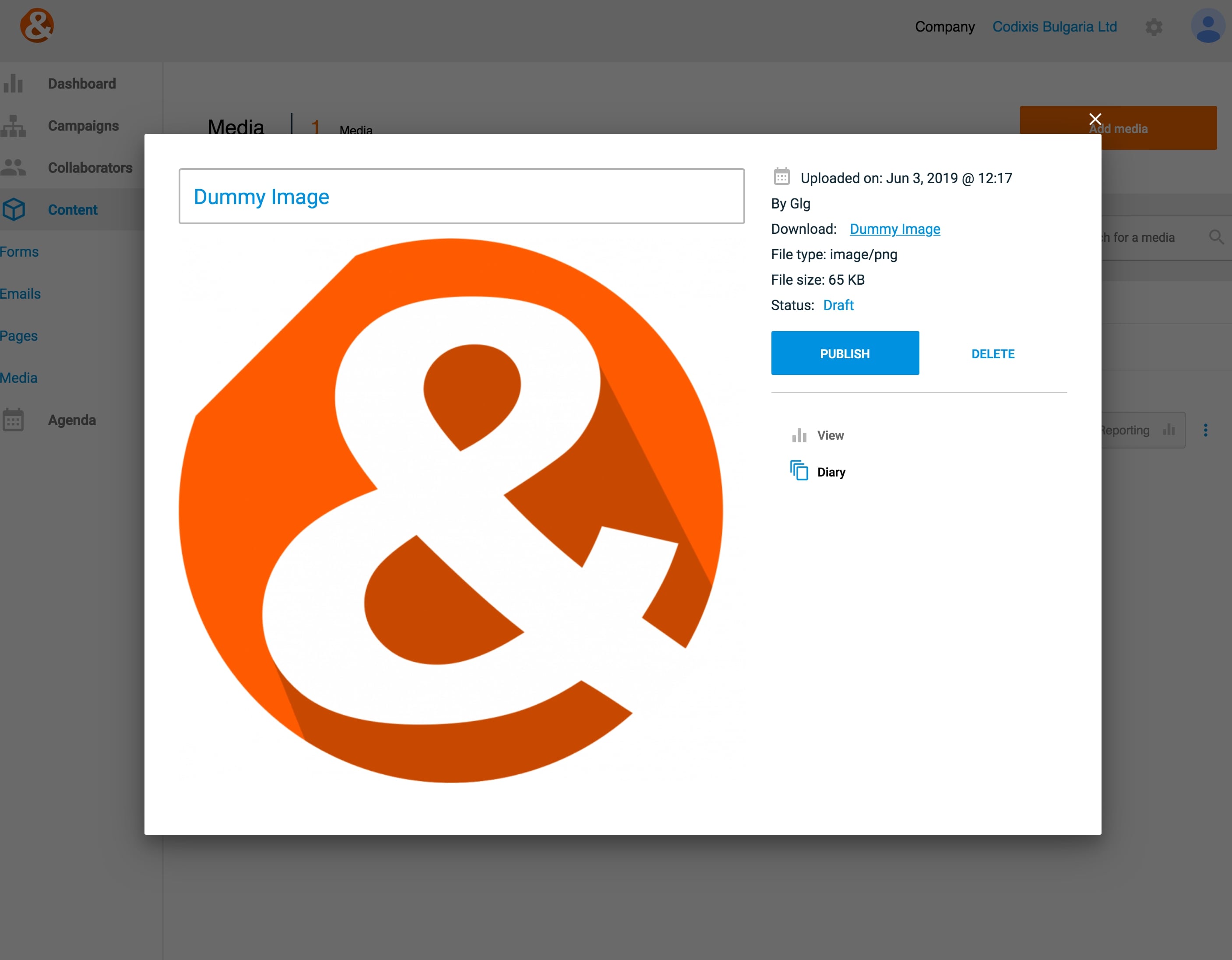Go to Forms submenu

19,252
